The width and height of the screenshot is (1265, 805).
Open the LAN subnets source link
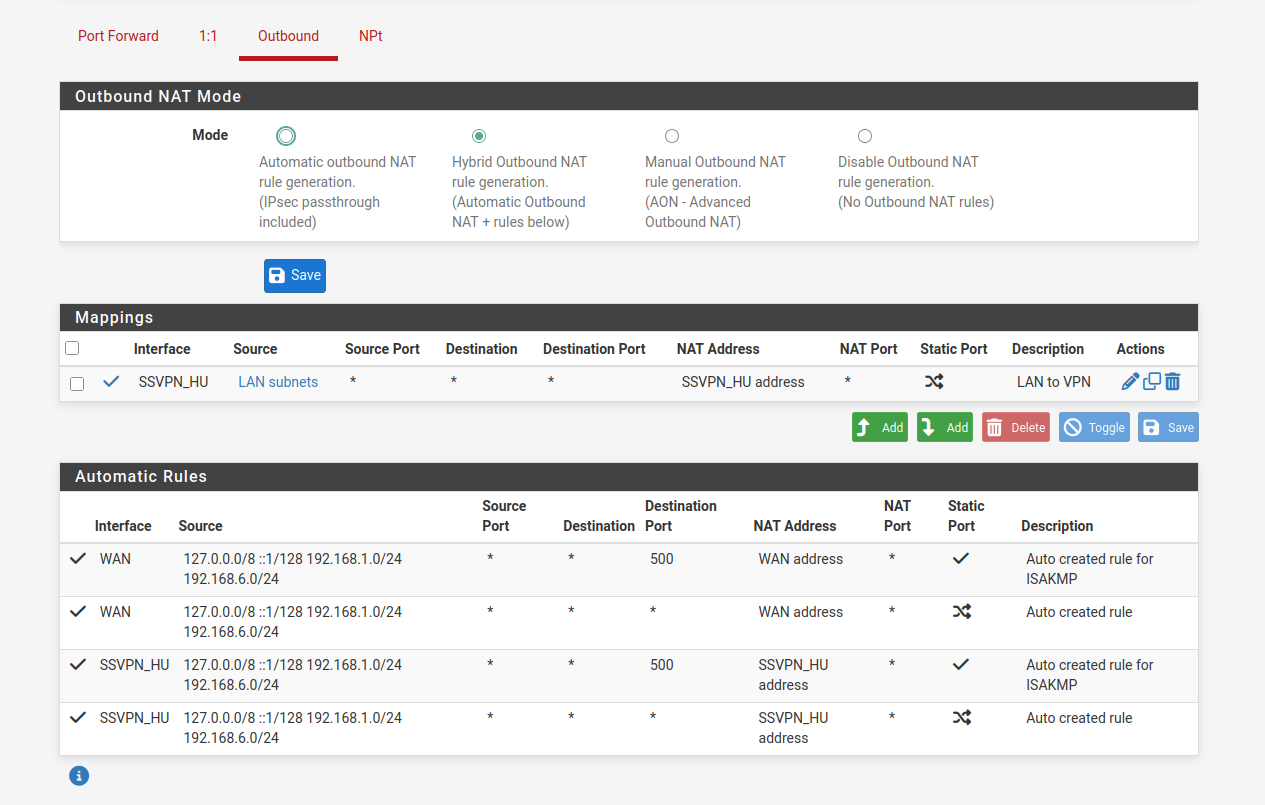pos(278,382)
